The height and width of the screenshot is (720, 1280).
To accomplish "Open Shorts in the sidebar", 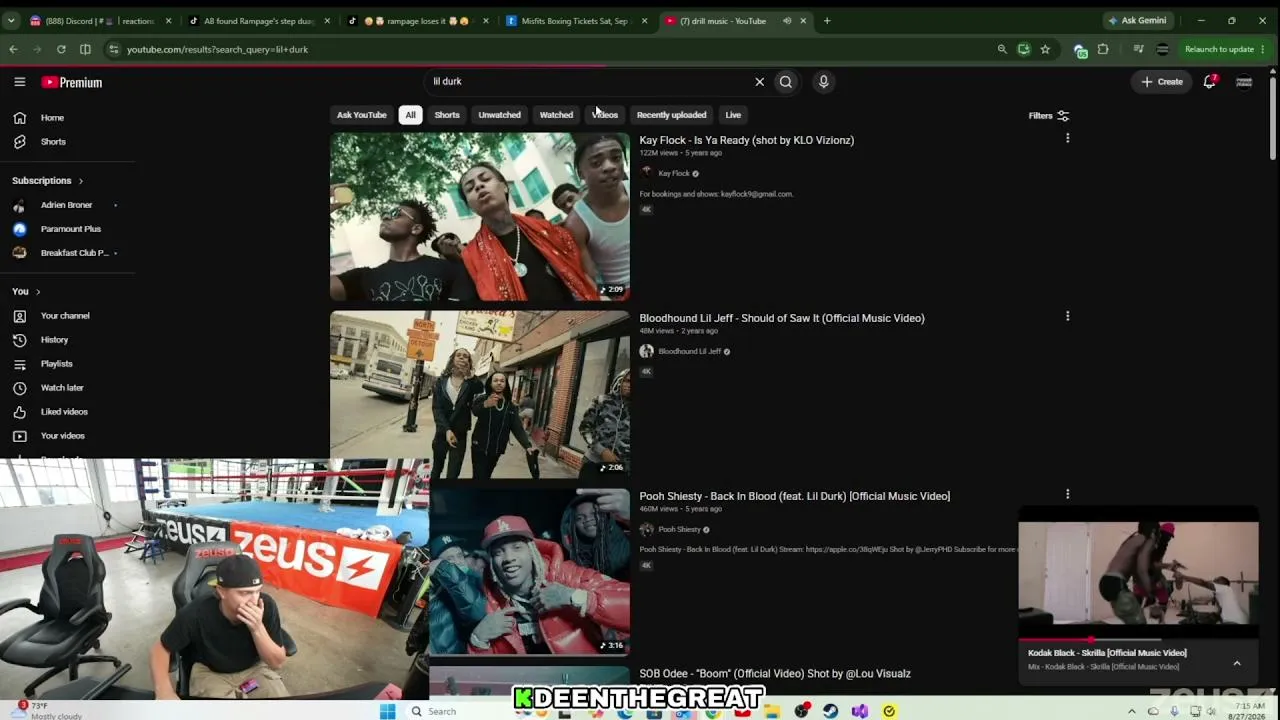I will pyautogui.click(x=66, y=142).
